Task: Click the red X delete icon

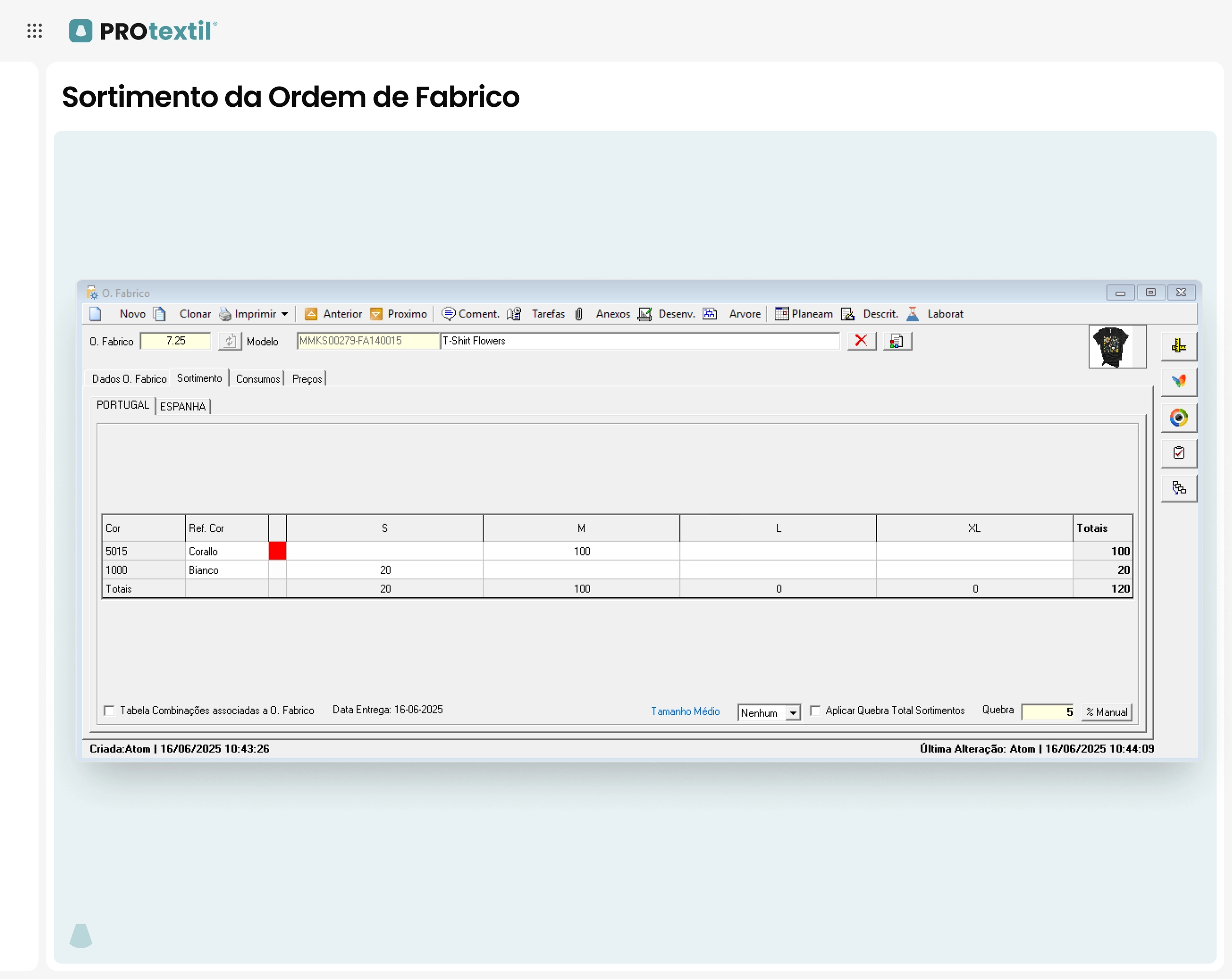Action: [x=861, y=341]
